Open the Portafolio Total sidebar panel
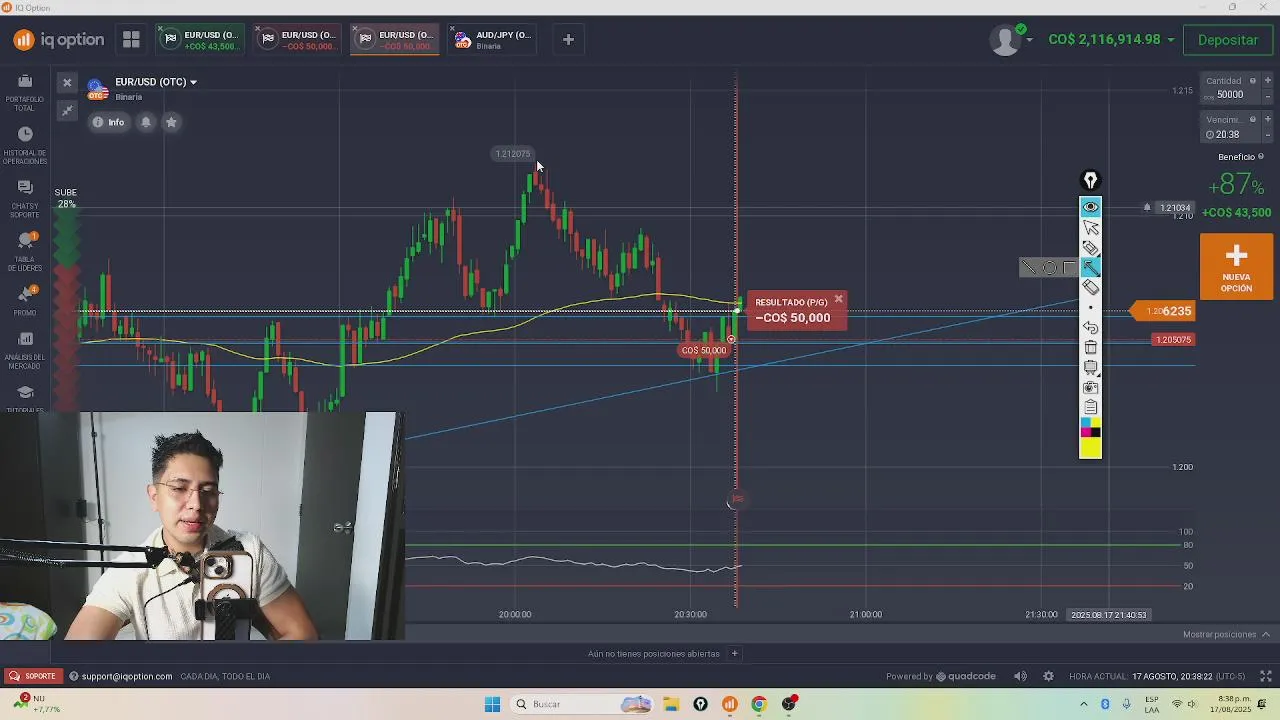 [25, 91]
